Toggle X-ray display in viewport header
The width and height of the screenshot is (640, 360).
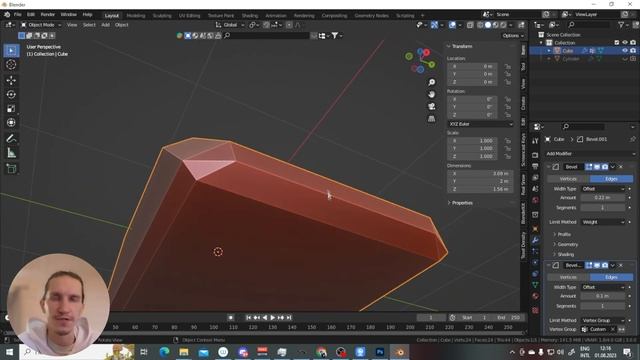point(470,25)
